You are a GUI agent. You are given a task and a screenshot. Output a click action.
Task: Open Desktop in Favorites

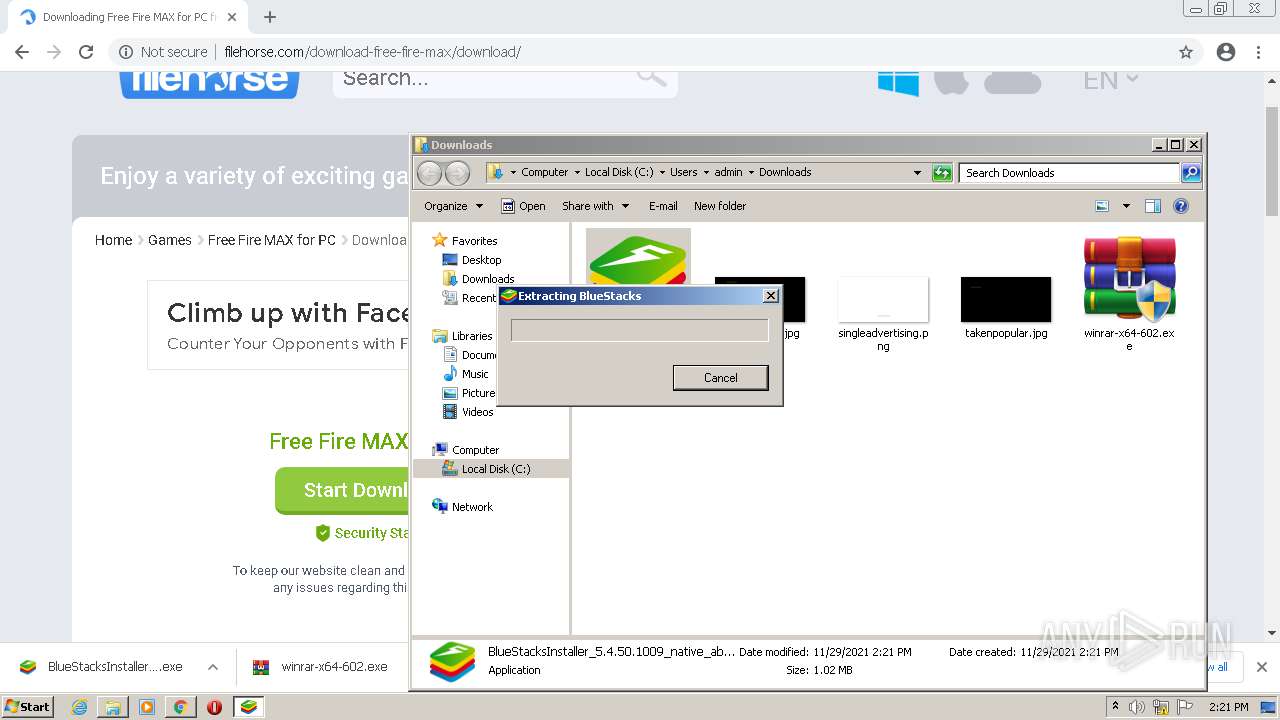coord(481,260)
